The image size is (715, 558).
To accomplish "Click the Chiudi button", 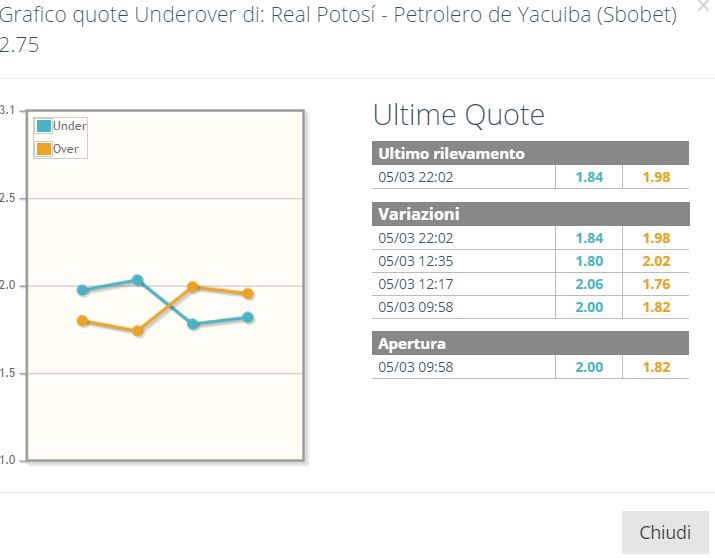I will click(x=665, y=532).
